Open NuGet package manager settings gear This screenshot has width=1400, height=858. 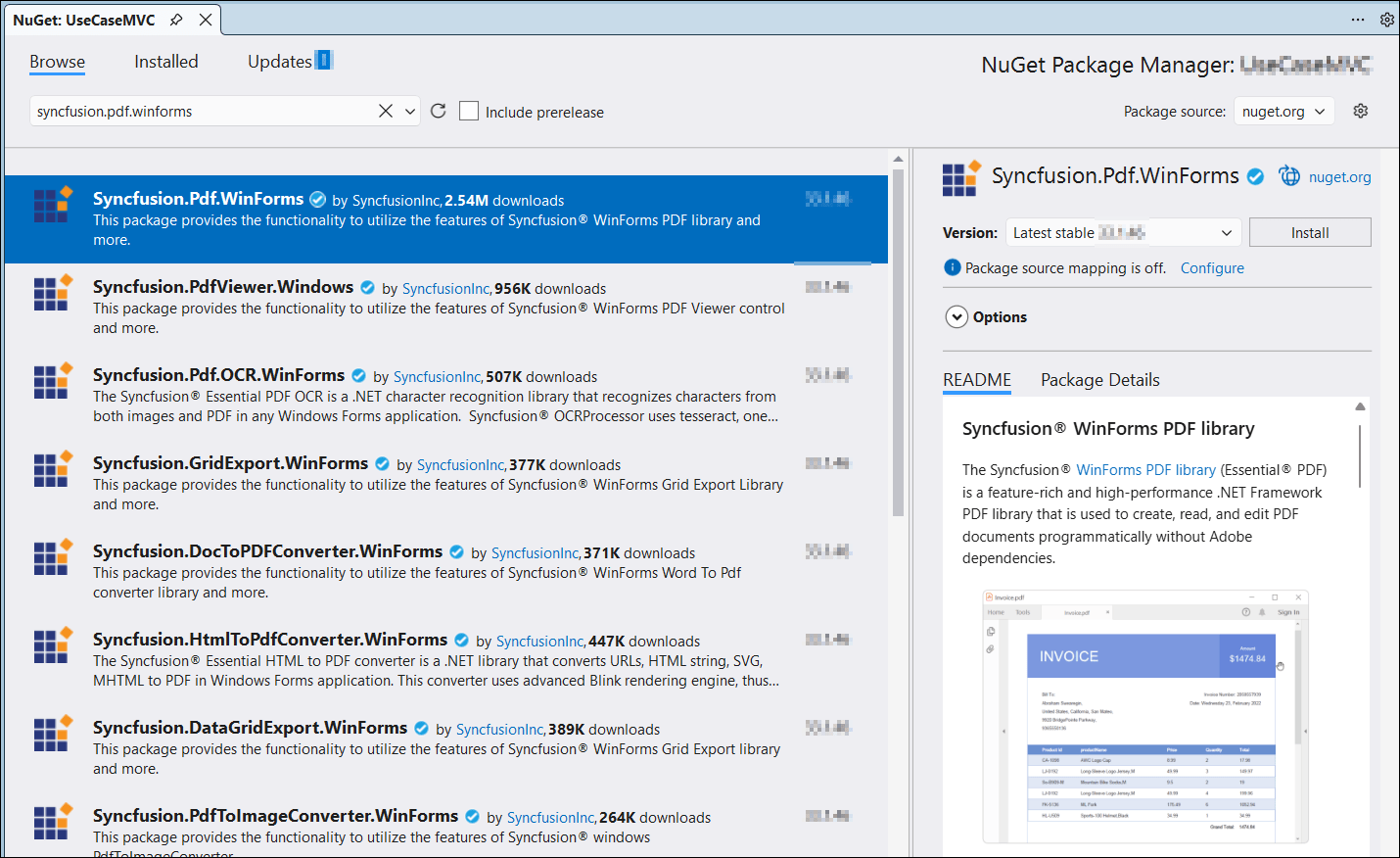[1361, 110]
